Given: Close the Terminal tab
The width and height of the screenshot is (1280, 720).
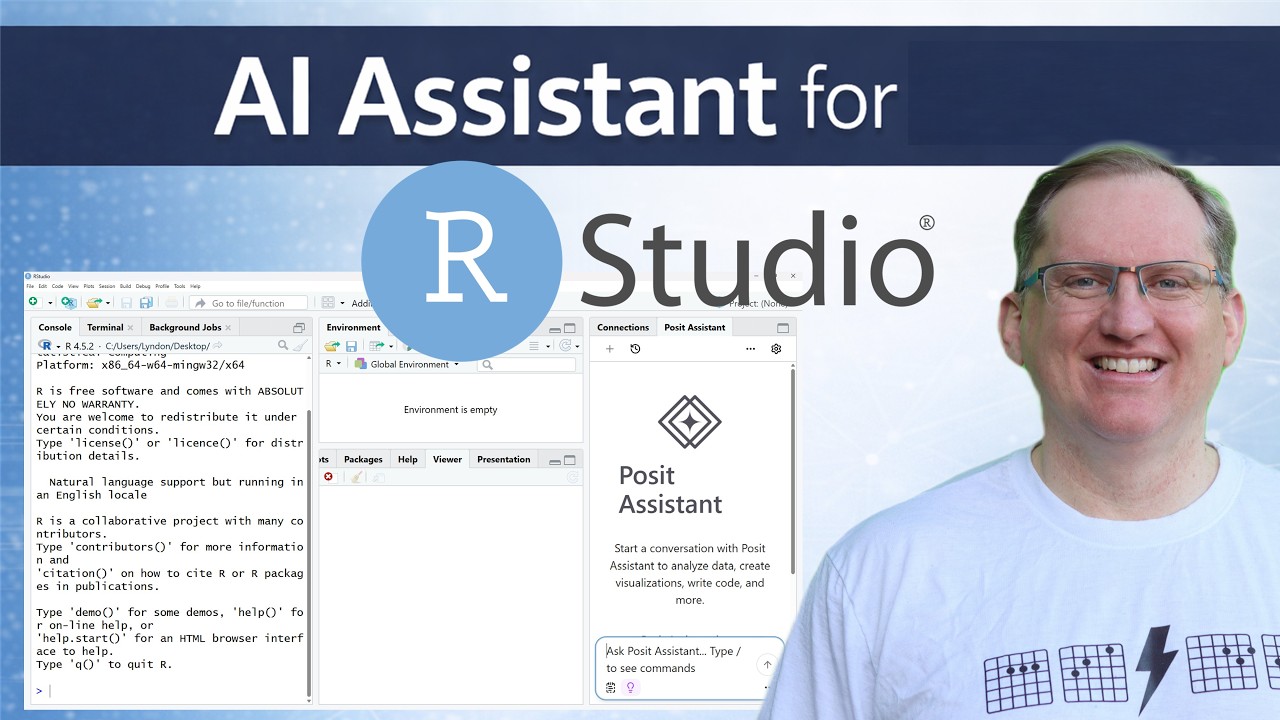Looking at the screenshot, I should 130,327.
